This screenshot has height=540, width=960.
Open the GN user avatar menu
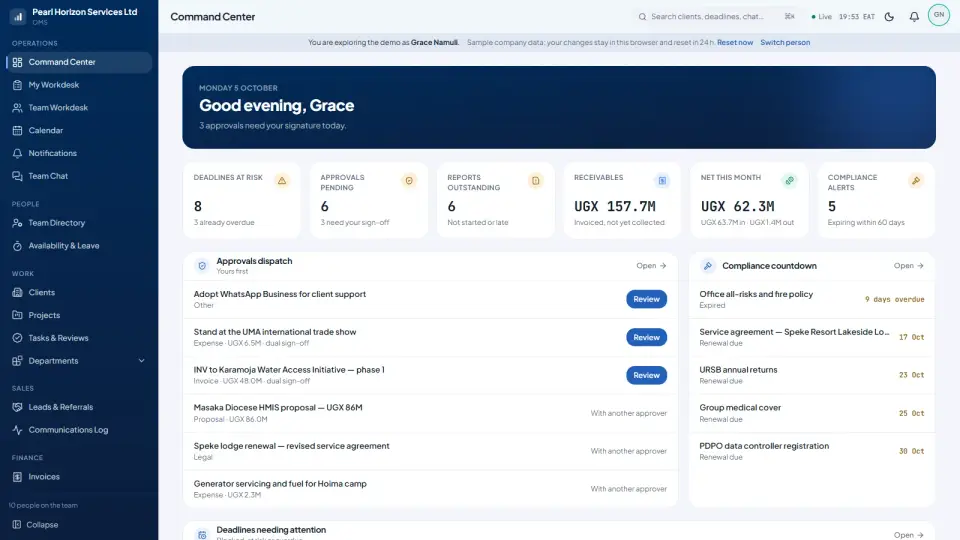939,15
